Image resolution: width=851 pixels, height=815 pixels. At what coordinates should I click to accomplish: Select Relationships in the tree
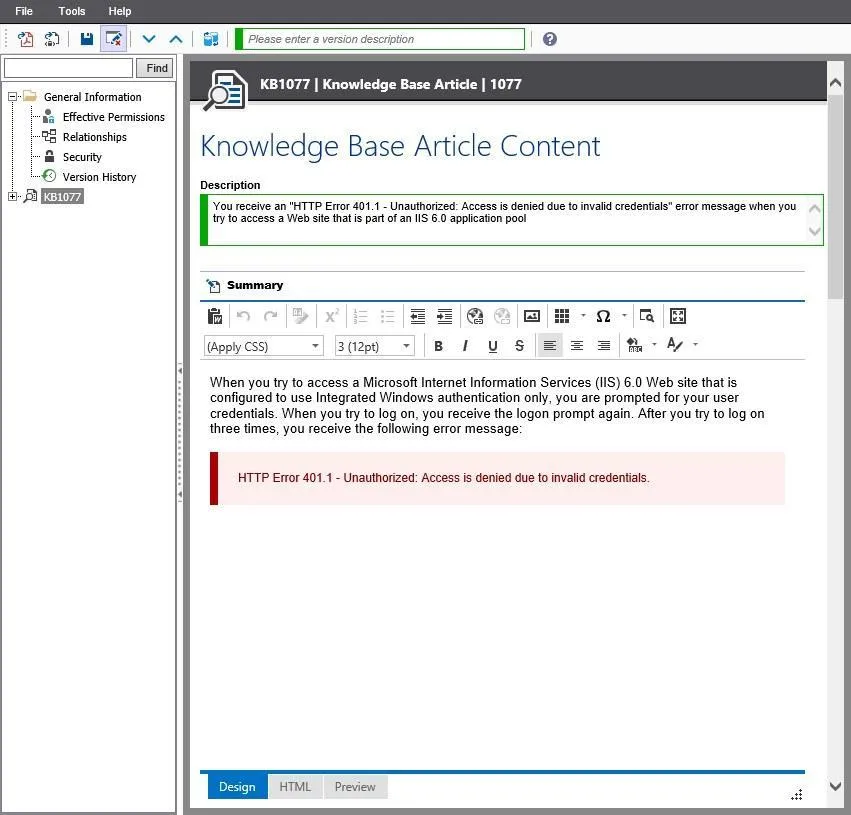click(x=94, y=137)
